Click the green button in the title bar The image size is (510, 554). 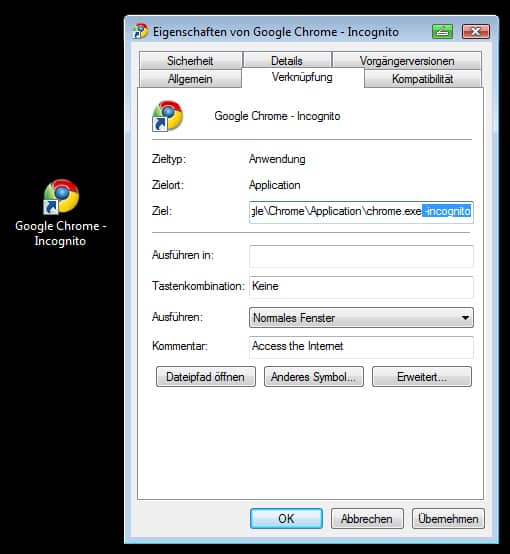pyautogui.click(x=442, y=32)
